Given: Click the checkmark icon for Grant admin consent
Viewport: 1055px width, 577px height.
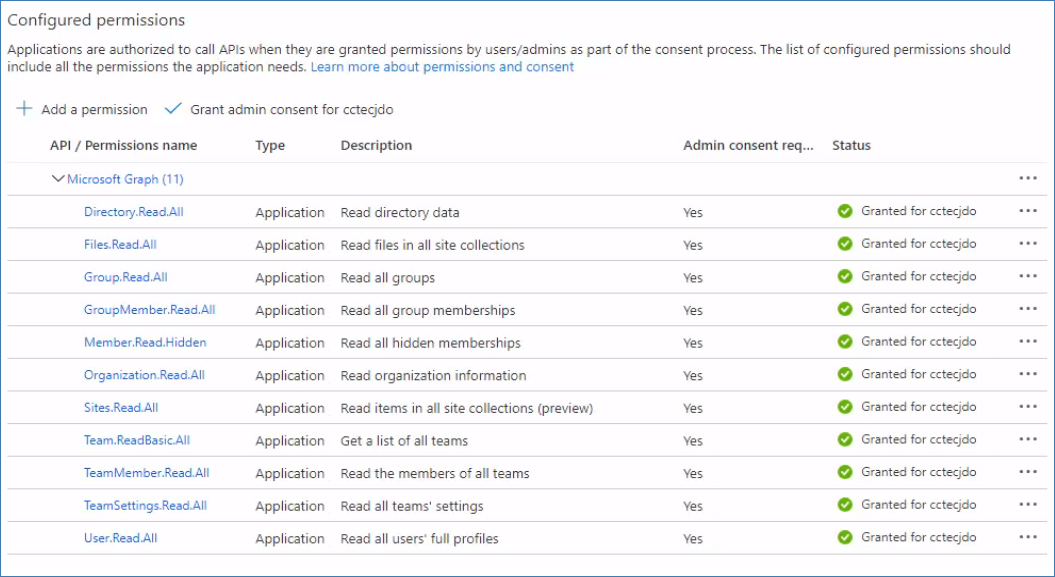Looking at the screenshot, I should click(x=173, y=108).
